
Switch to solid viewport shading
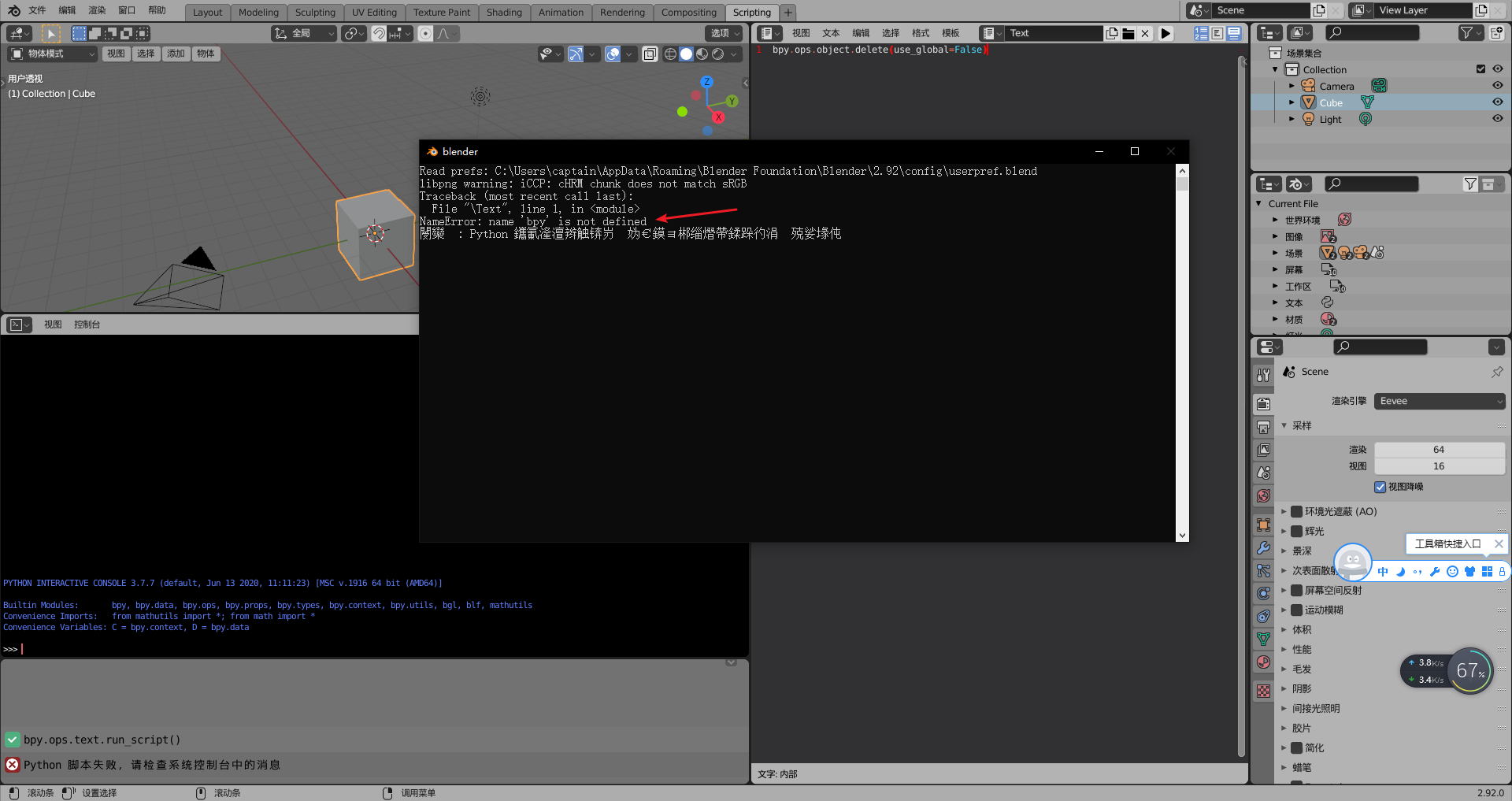[686, 54]
